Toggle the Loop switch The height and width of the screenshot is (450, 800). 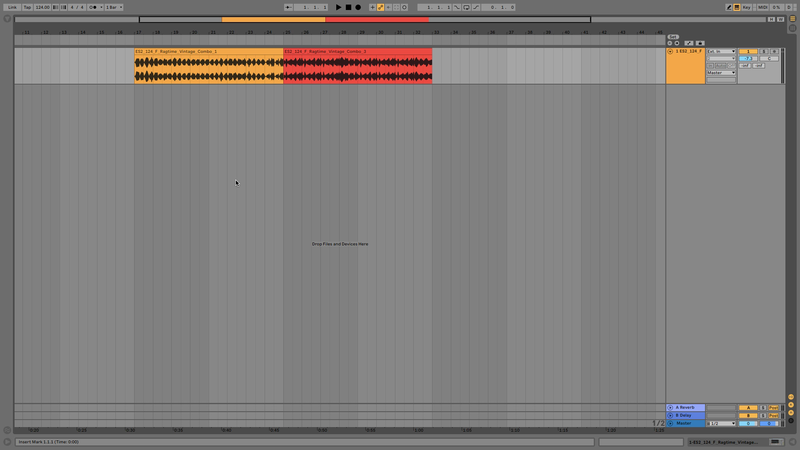(466, 7)
